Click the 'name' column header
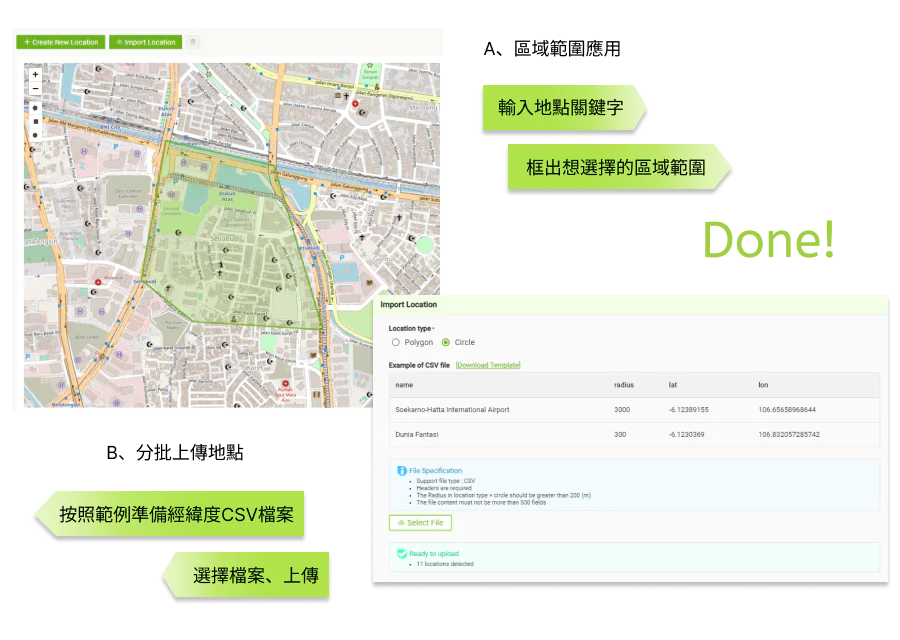 pyautogui.click(x=404, y=385)
